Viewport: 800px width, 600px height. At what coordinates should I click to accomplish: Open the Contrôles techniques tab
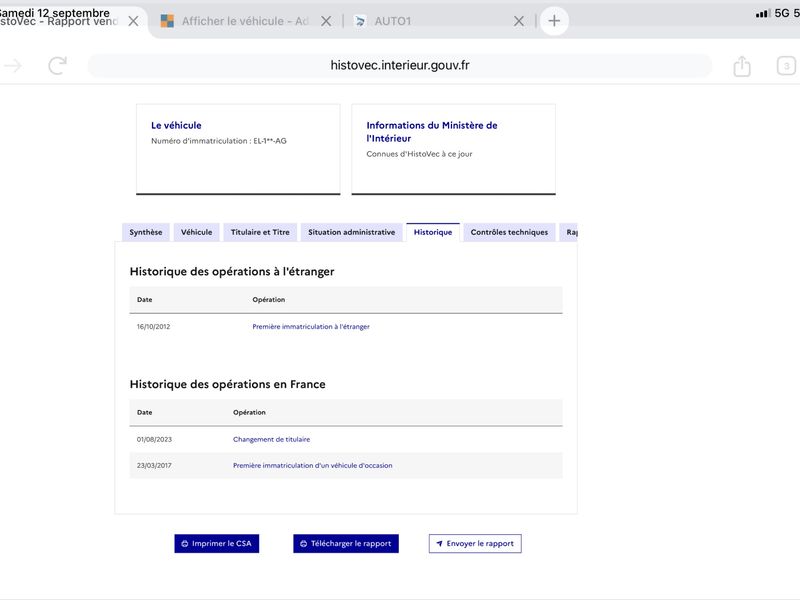tap(509, 232)
